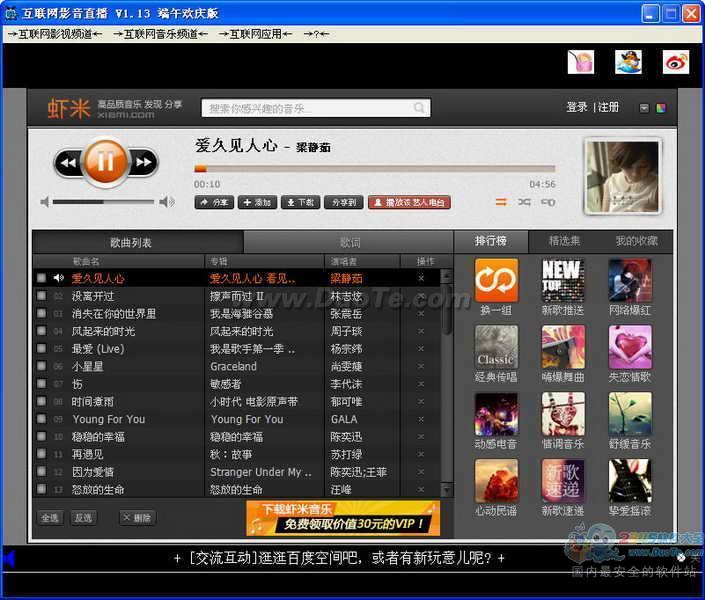Click the 下载 download button
705x600 pixels.
click(x=300, y=202)
